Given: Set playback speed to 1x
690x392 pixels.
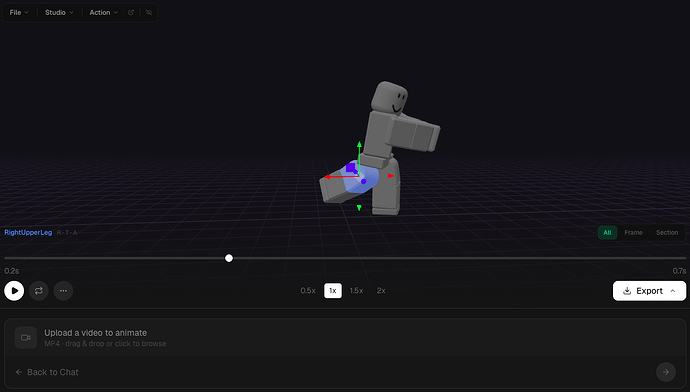Looking at the screenshot, I should [333, 291].
